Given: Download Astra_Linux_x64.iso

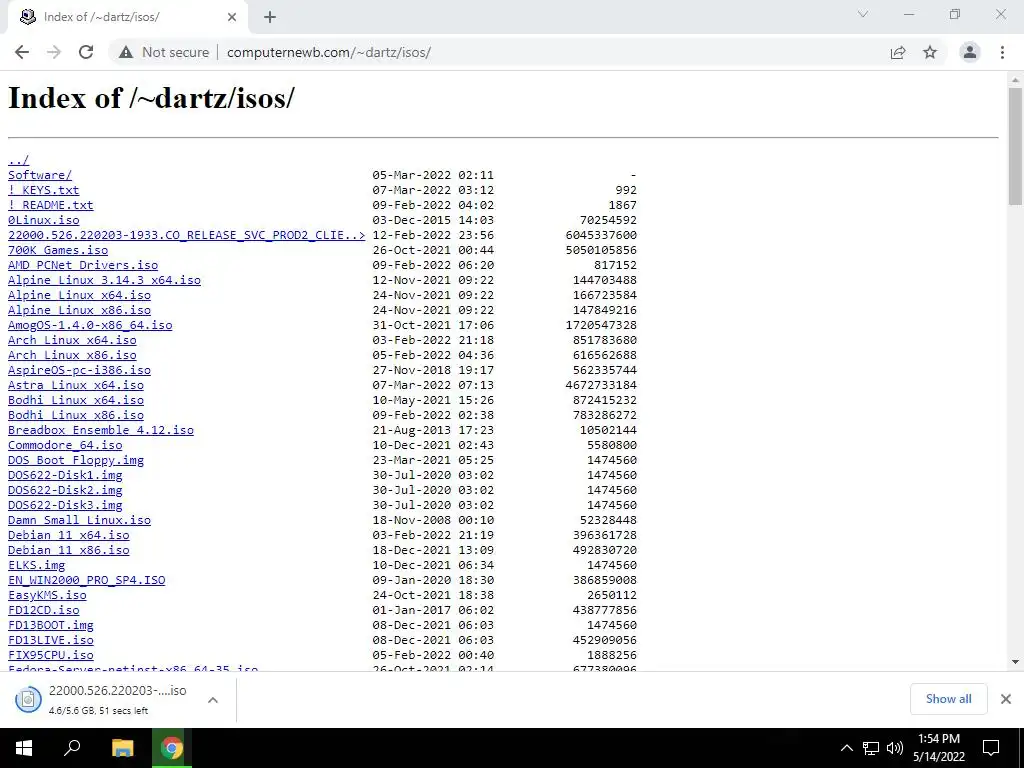Looking at the screenshot, I should 76,385.
